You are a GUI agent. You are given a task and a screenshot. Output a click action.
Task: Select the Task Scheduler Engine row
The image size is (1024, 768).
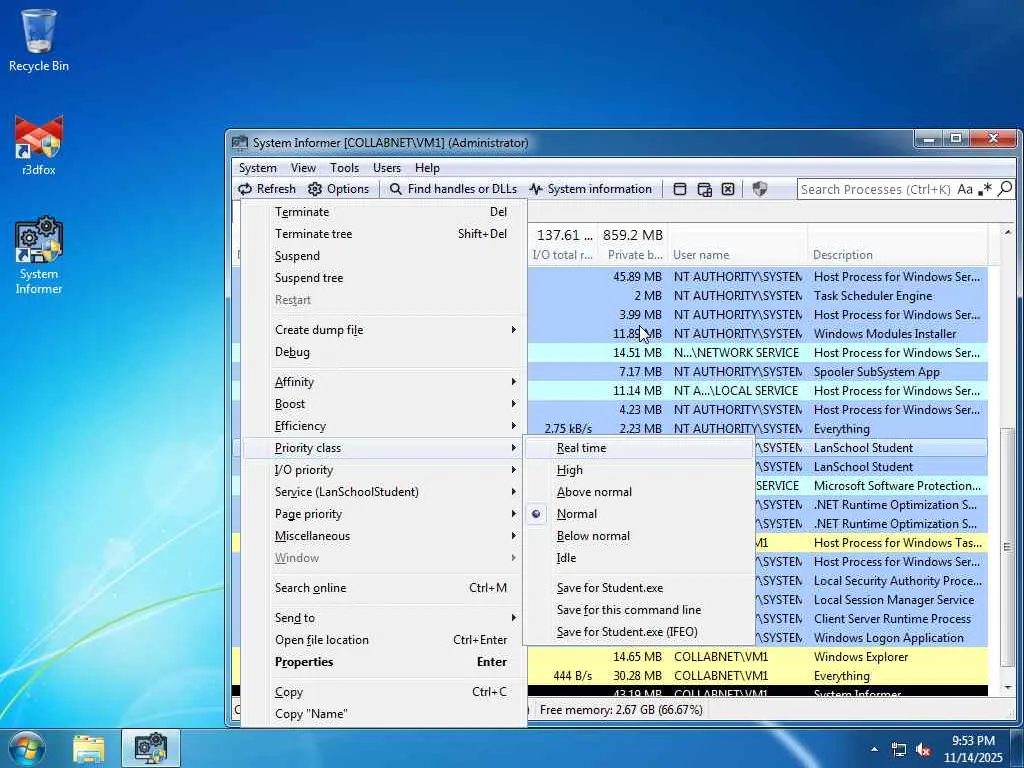[758, 296]
